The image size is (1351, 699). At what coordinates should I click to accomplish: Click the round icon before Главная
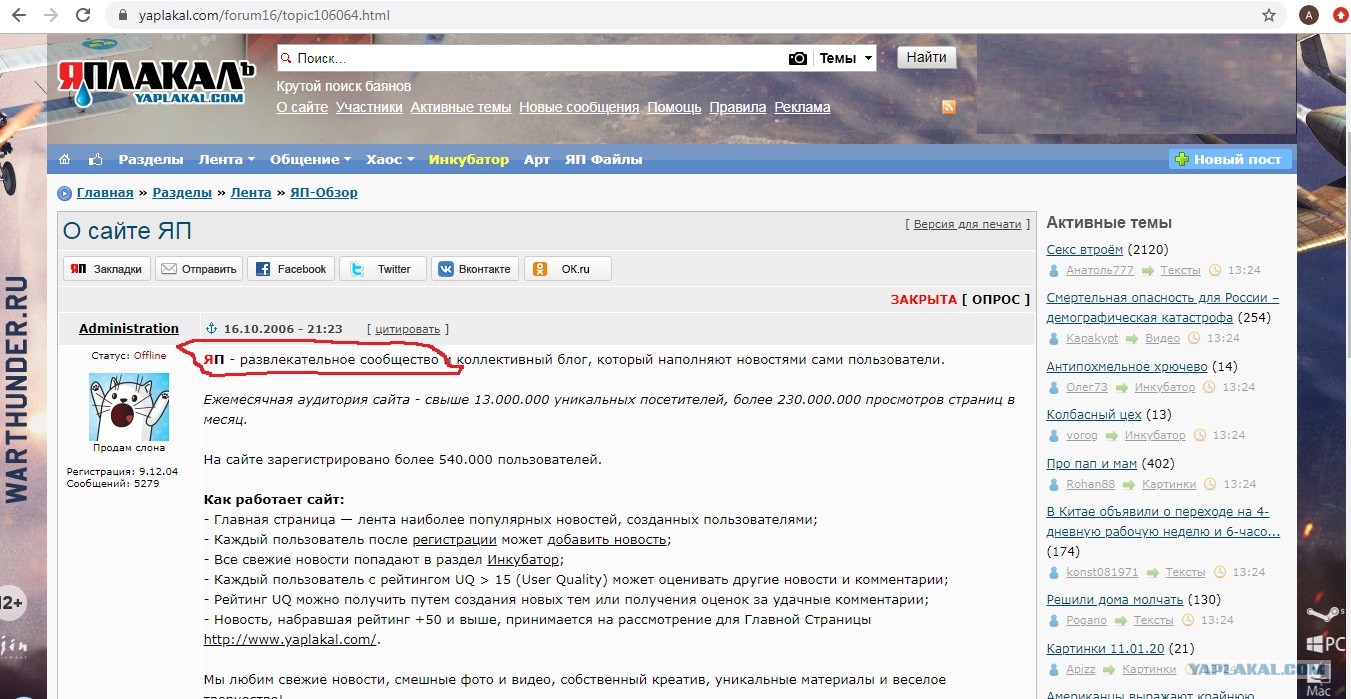pos(64,193)
